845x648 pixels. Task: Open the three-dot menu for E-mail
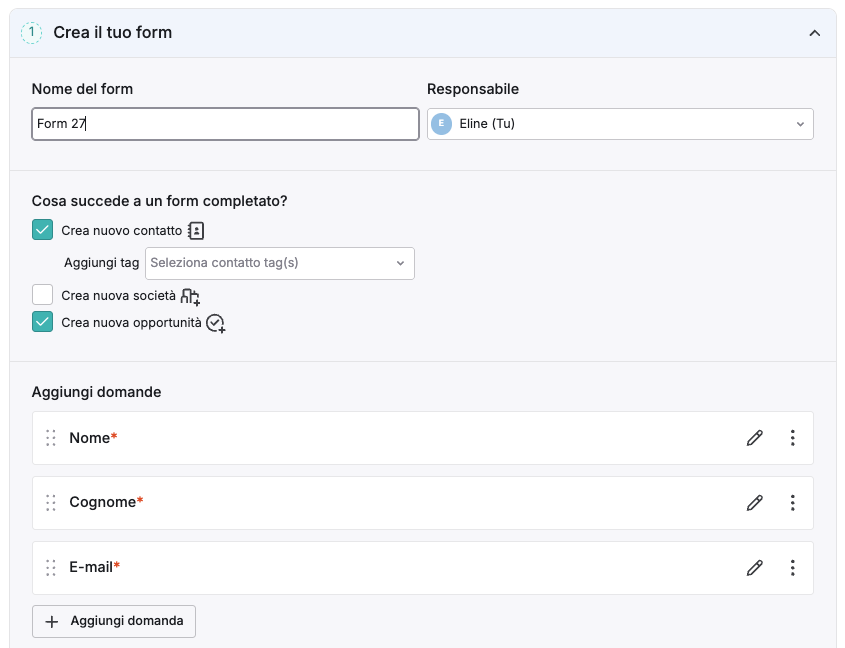click(792, 567)
